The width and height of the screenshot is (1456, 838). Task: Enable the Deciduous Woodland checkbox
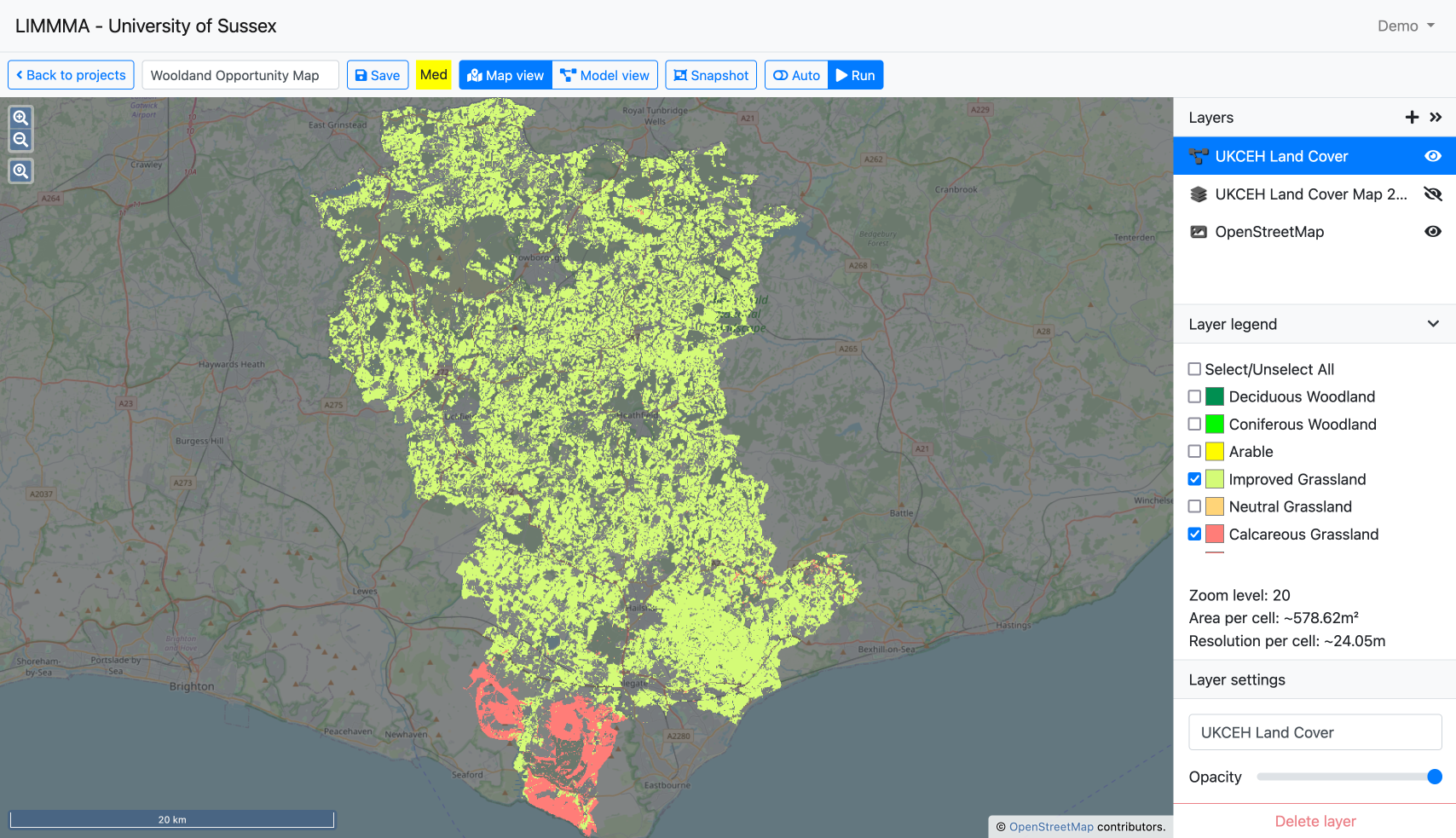click(1194, 396)
